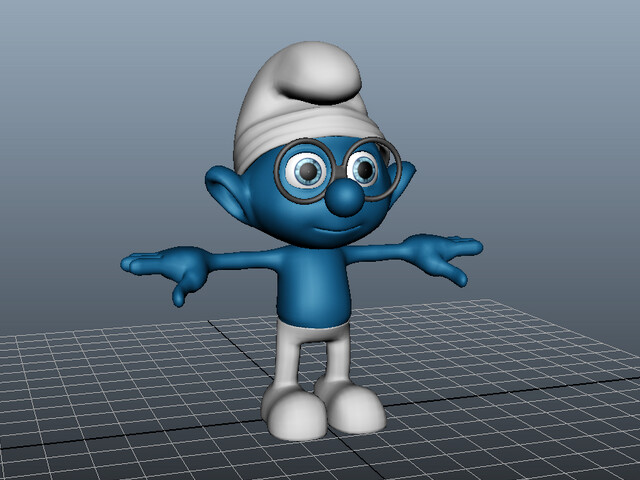Select the white trousers of the model

pyautogui.click(x=313, y=354)
